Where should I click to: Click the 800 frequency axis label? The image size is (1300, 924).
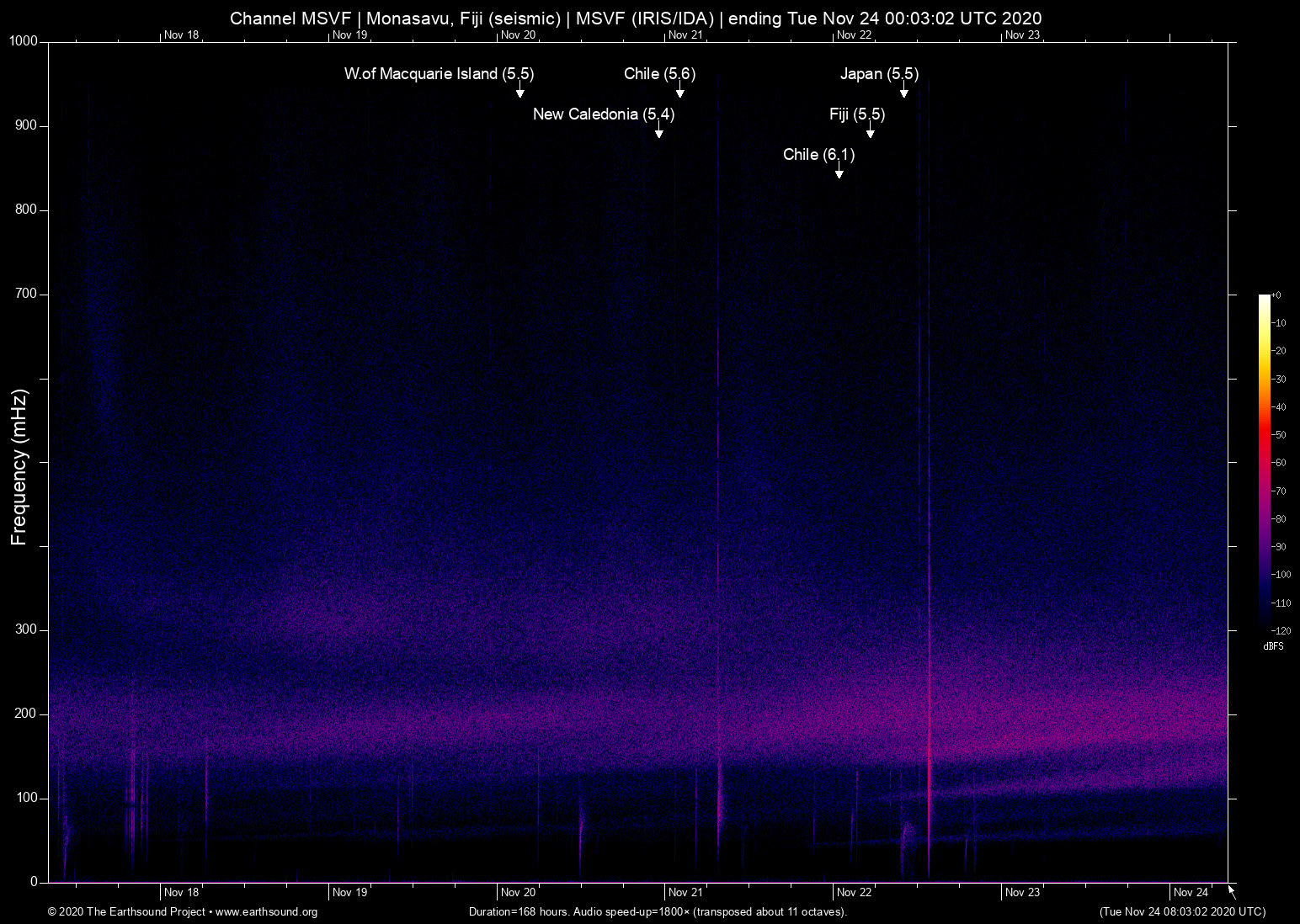[x=27, y=210]
